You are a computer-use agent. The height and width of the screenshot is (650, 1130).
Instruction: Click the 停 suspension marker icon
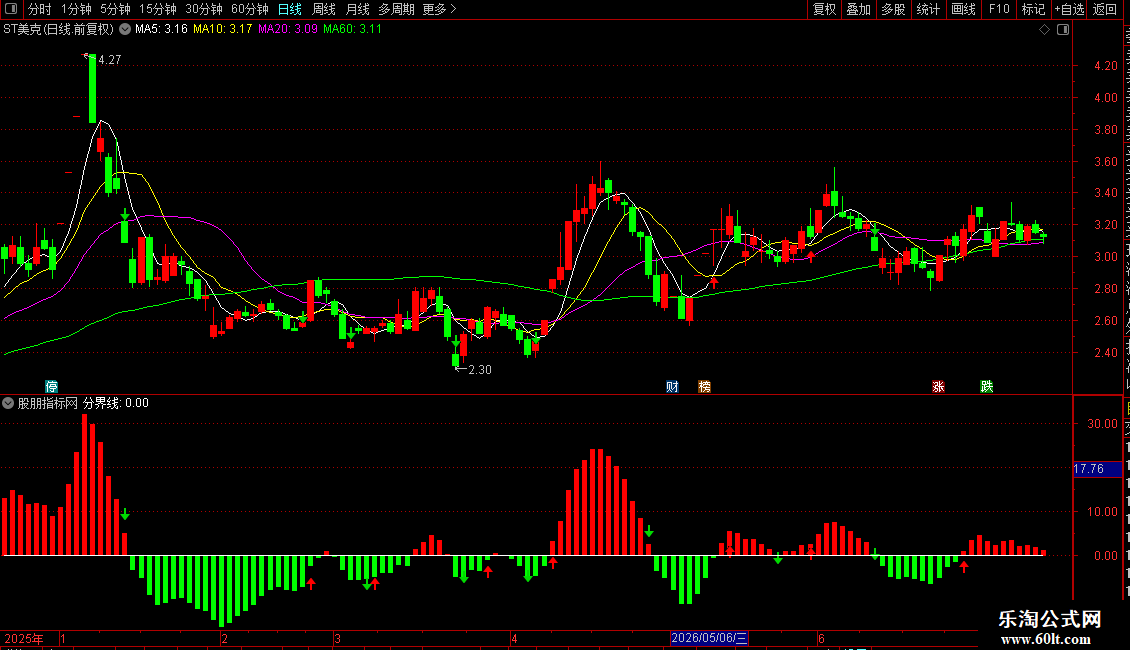tap(51, 386)
